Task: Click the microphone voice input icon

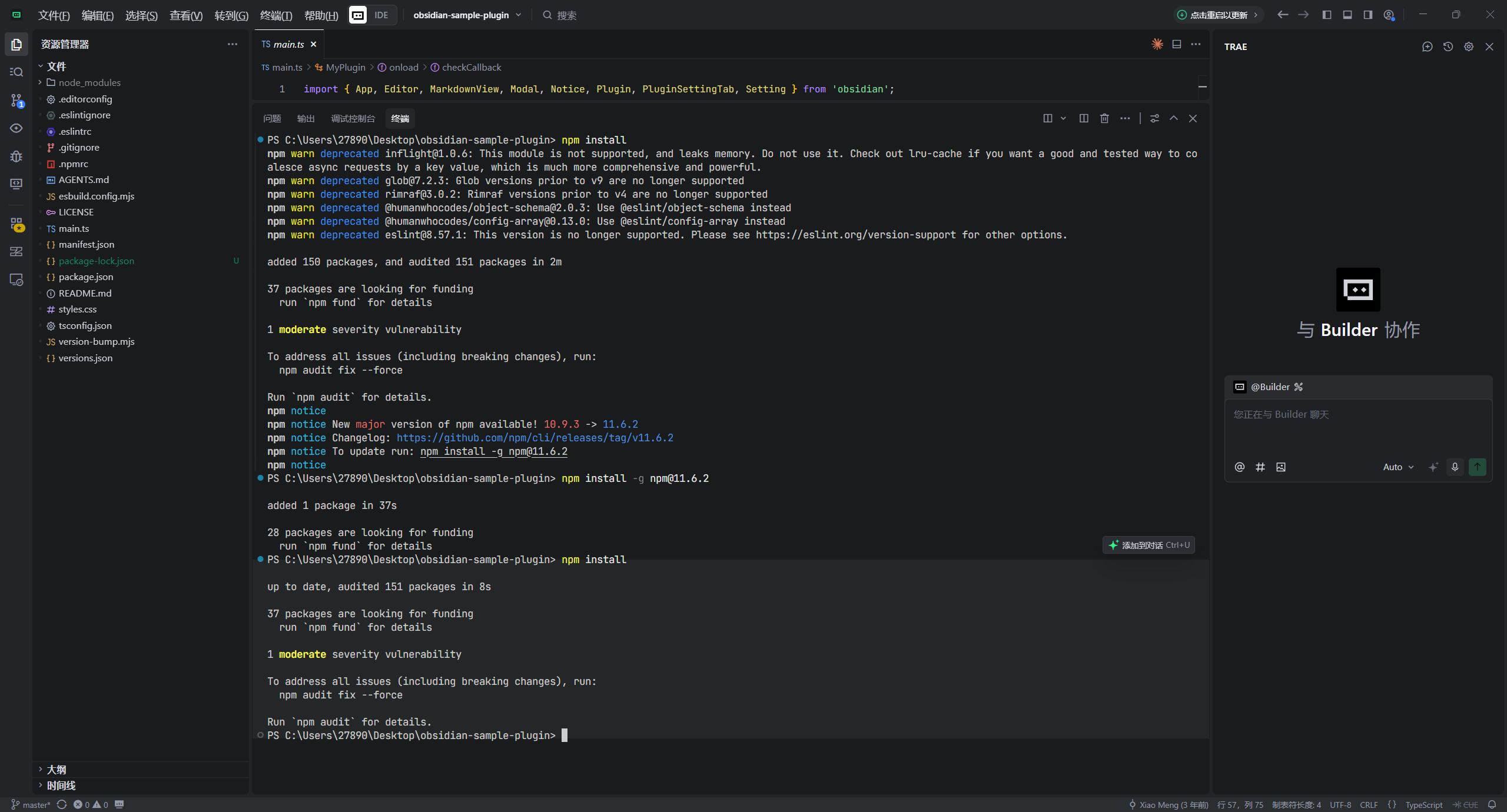Action: (1455, 467)
